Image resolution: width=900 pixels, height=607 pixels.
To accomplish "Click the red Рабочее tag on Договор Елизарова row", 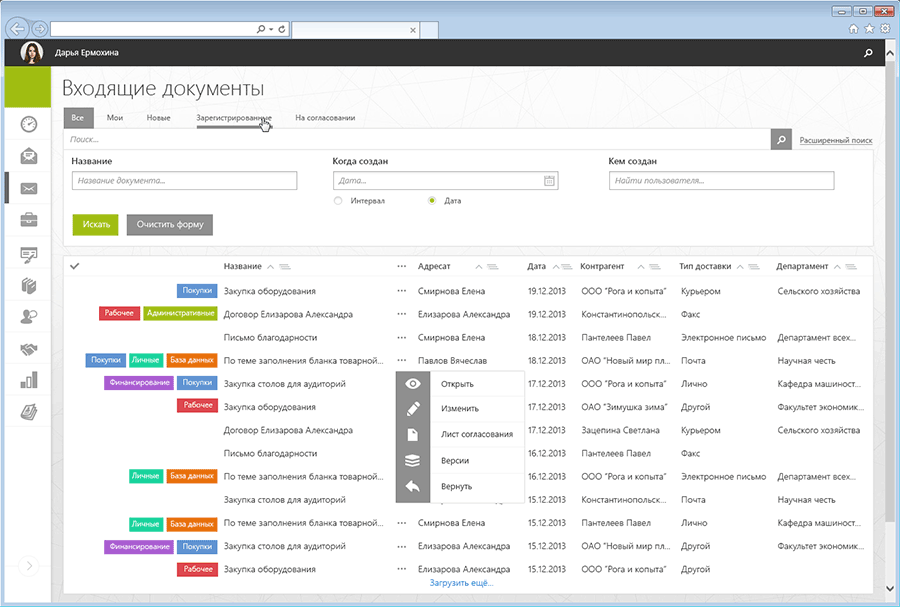I will 119,314.
